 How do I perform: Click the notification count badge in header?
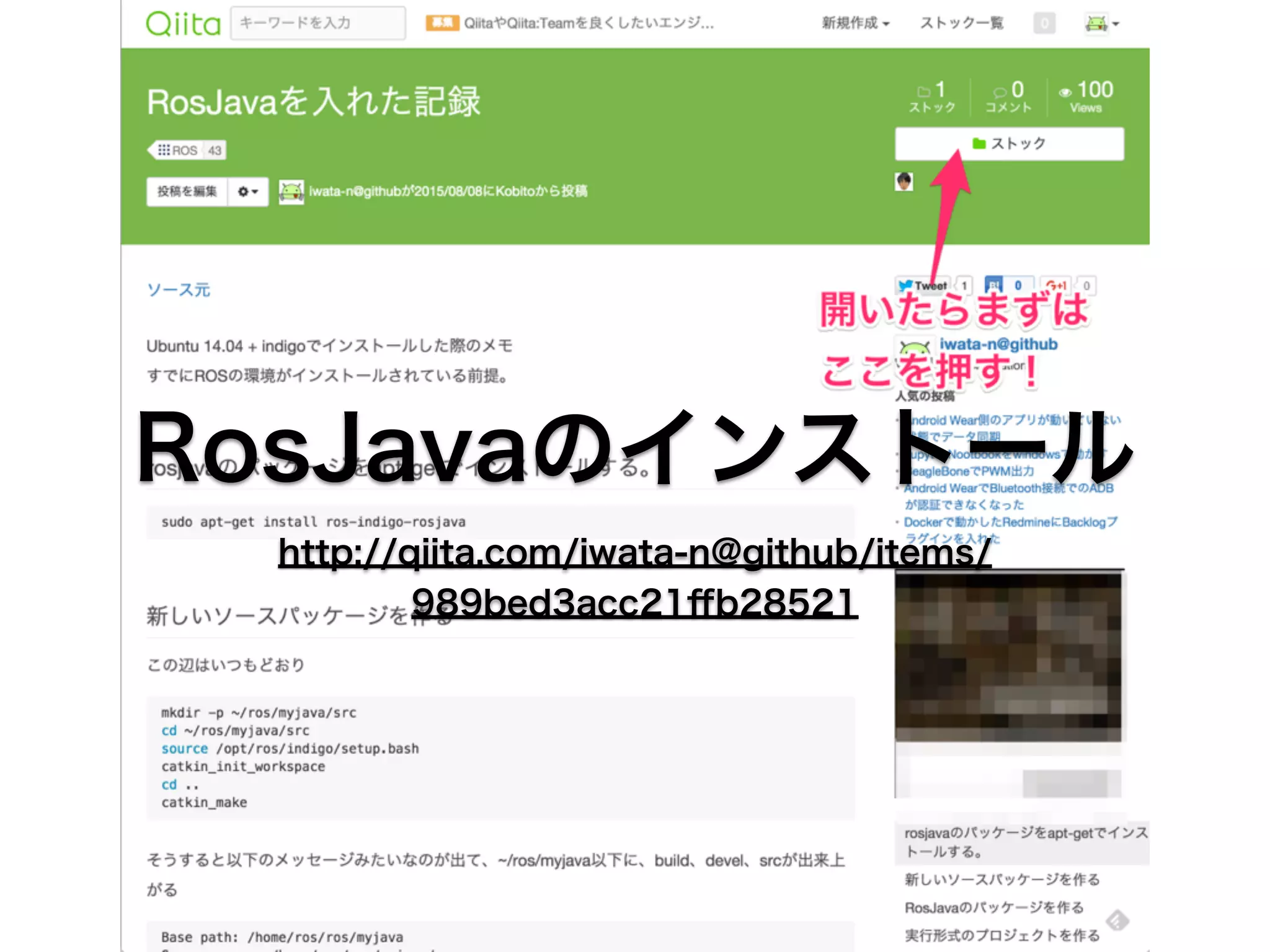[1044, 24]
